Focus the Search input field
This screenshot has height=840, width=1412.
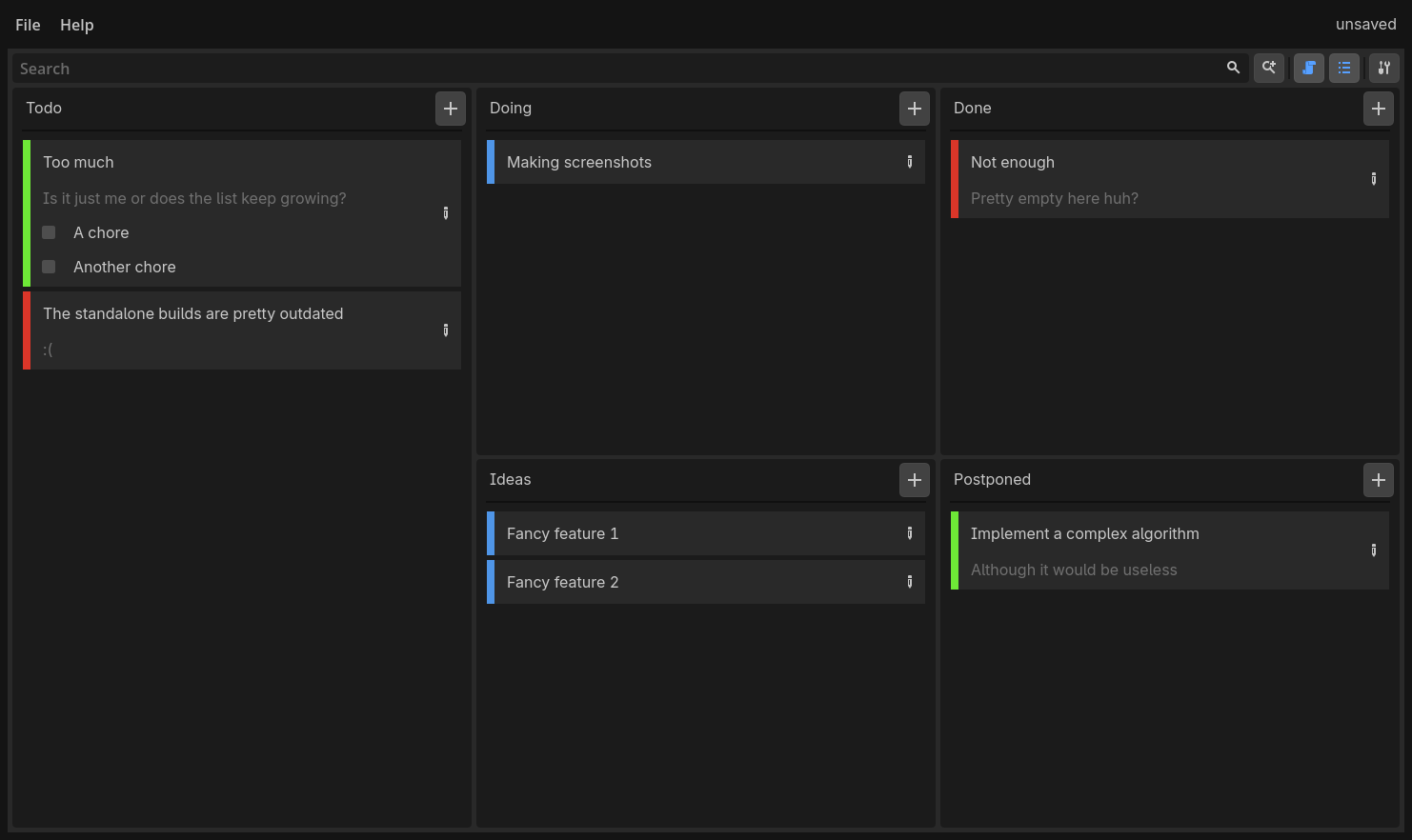point(619,69)
